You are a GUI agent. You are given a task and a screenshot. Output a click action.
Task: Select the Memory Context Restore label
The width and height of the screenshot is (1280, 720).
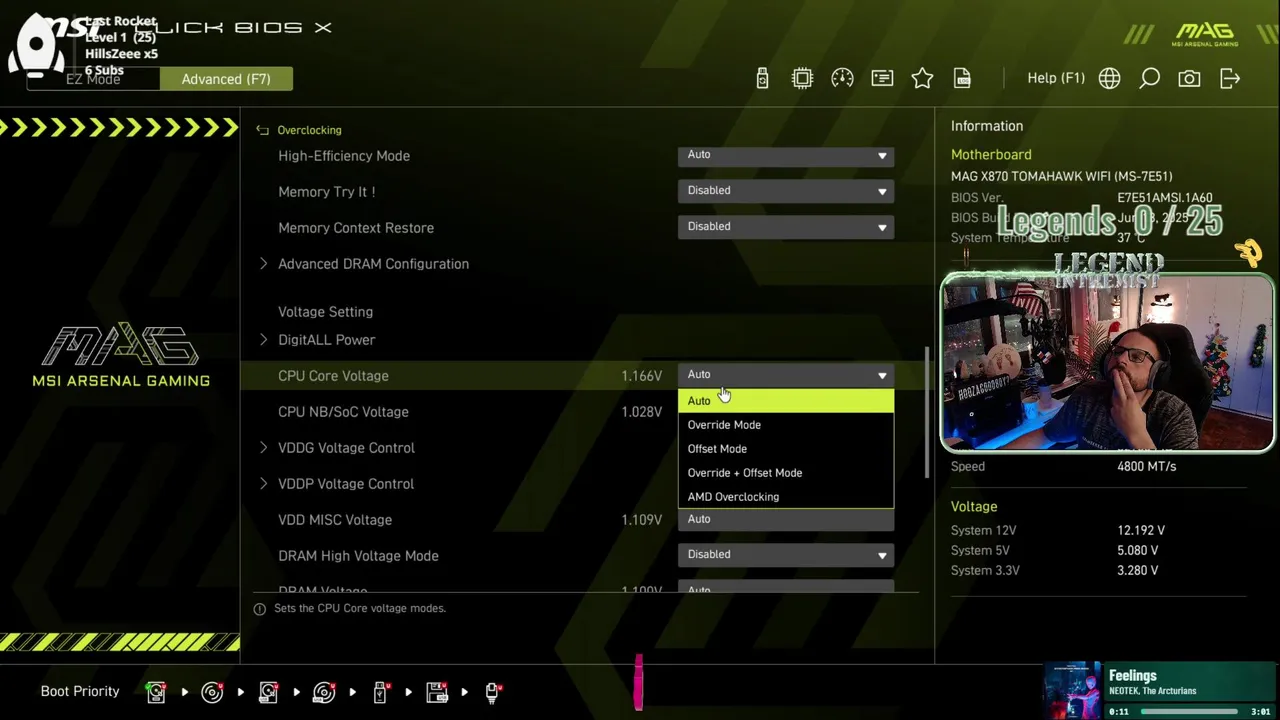point(356,228)
